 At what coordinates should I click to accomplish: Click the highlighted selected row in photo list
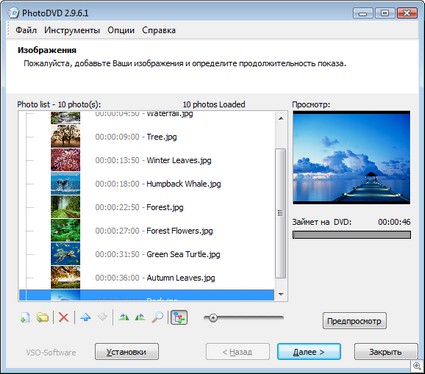click(x=147, y=295)
